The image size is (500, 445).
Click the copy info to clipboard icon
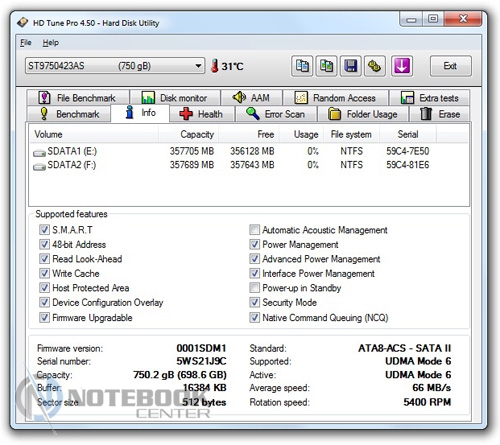coord(302,66)
